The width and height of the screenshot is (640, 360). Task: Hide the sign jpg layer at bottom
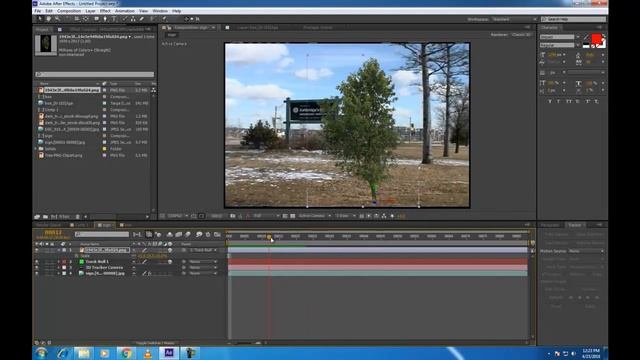37,273
